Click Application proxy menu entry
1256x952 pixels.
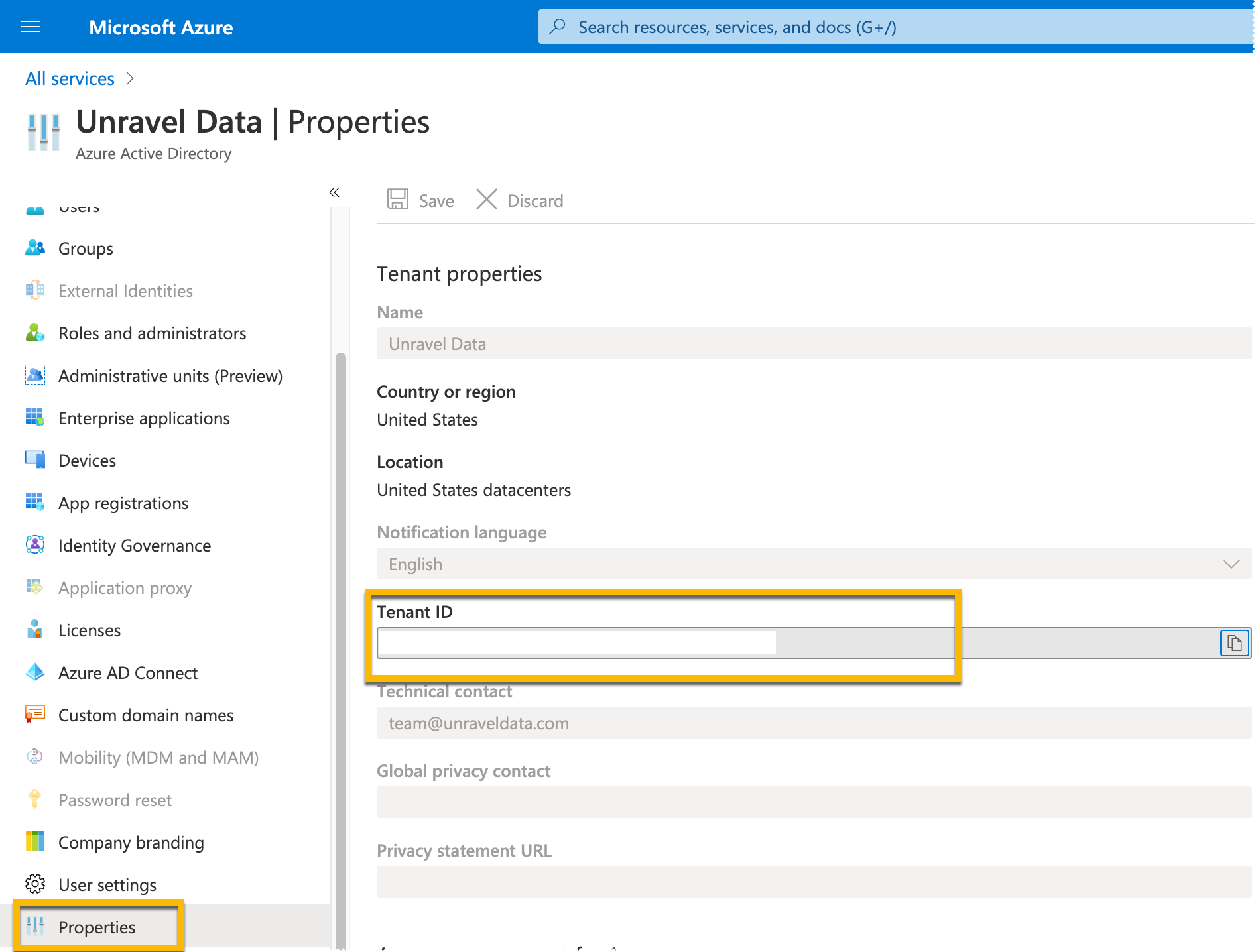click(x=125, y=588)
